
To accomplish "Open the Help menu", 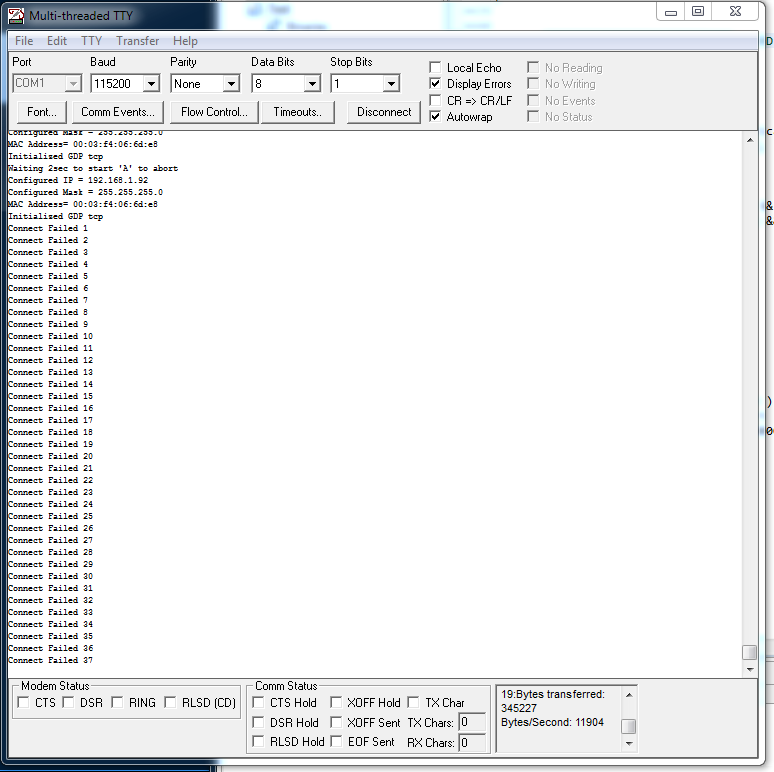I will point(185,41).
